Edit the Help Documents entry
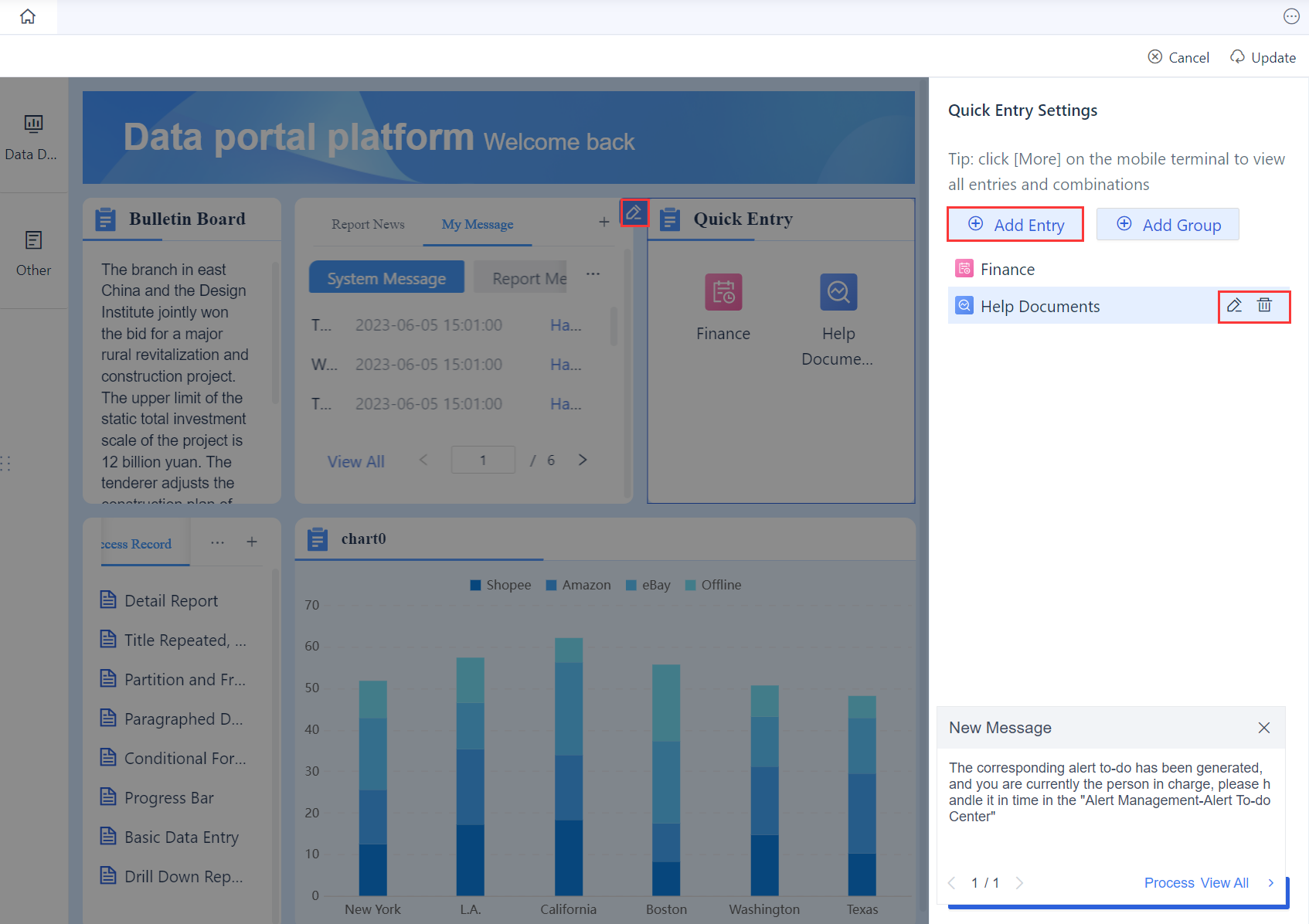The image size is (1309, 924). 1234,305
